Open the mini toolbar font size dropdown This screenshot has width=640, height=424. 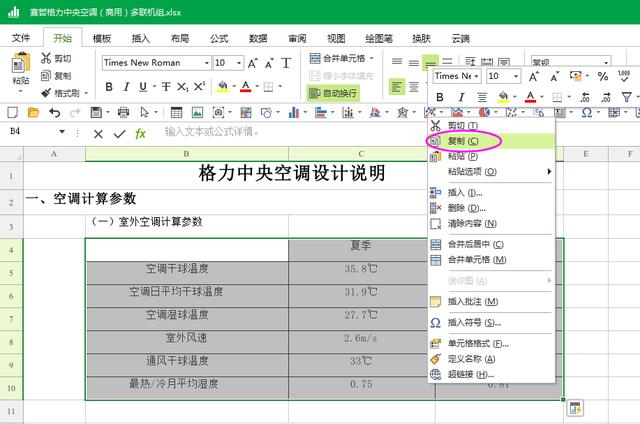pyautogui.click(x=516, y=76)
